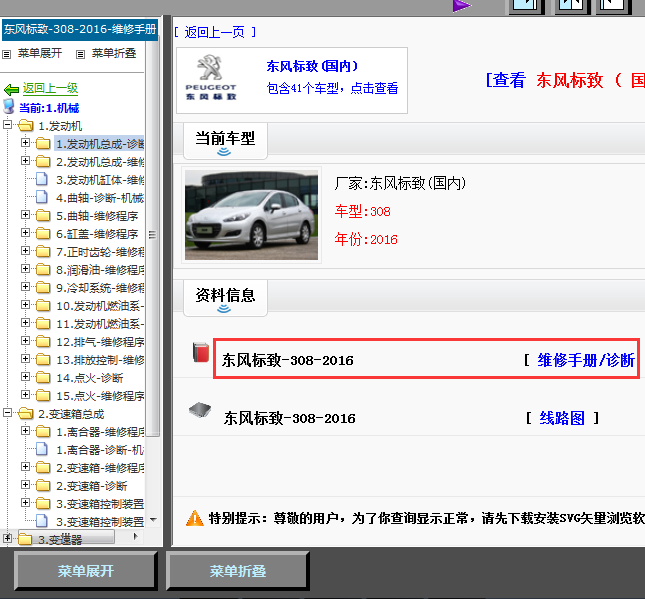This screenshot has height=599, width=645.
Task: Click the tree panel scroll-down arrow
Action: pos(153,520)
